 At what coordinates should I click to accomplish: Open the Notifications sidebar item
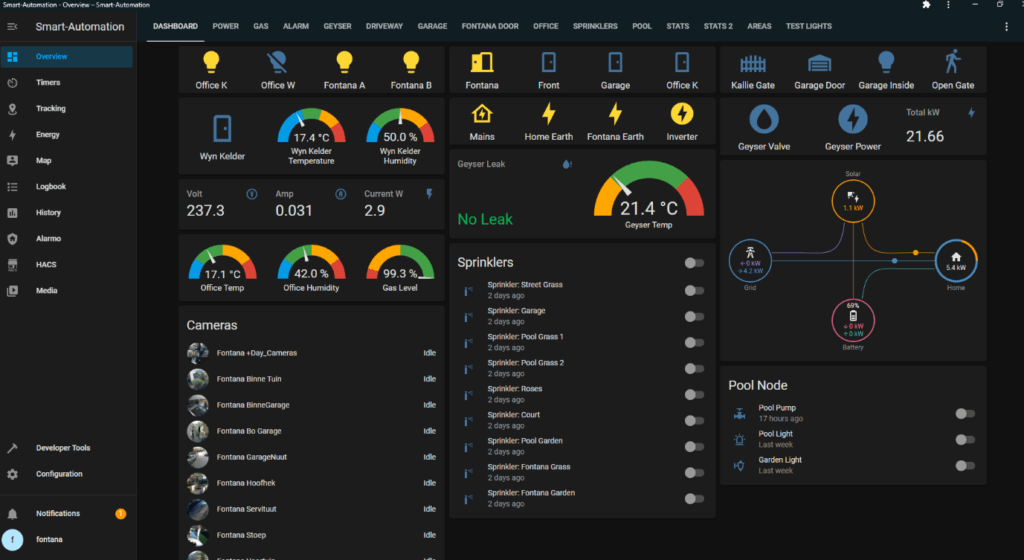coord(58,513)
